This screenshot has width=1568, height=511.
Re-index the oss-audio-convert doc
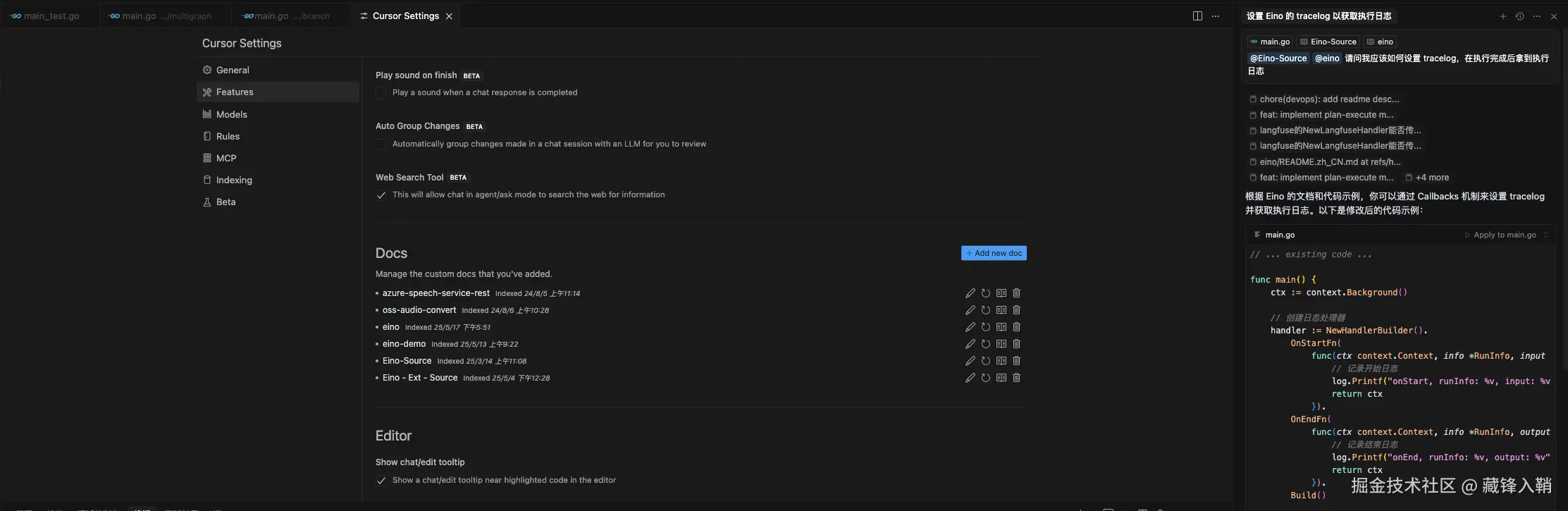(985, 310)
